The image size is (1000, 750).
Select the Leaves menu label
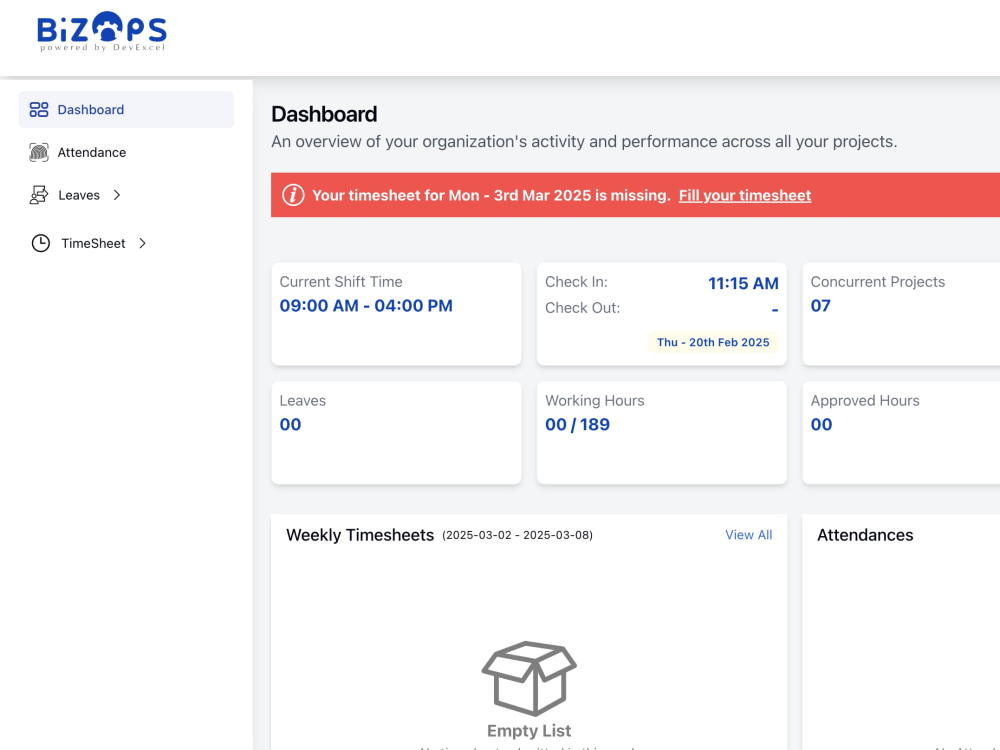point(79,195)
